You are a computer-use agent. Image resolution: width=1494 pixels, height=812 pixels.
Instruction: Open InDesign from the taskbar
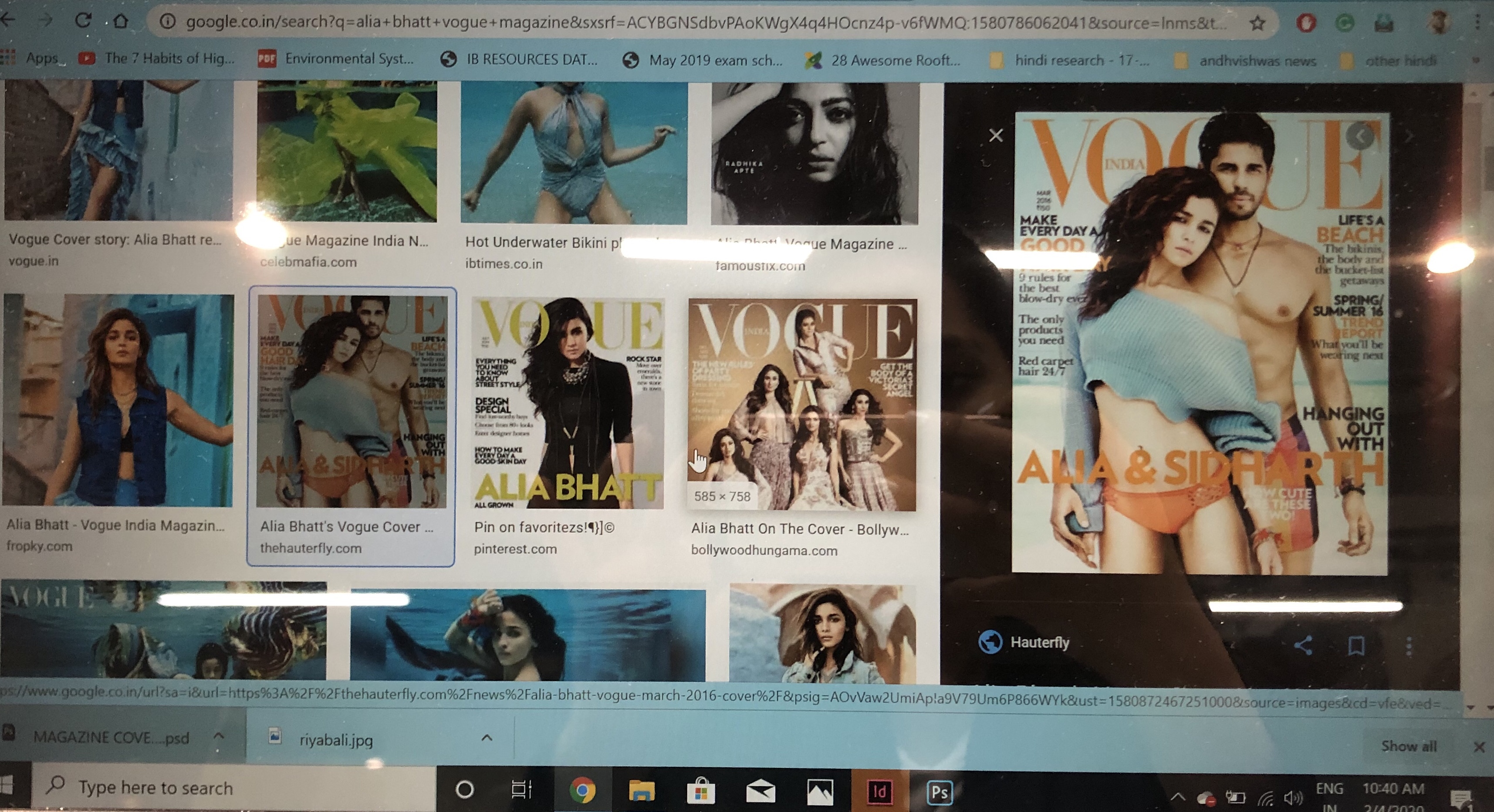879,792
